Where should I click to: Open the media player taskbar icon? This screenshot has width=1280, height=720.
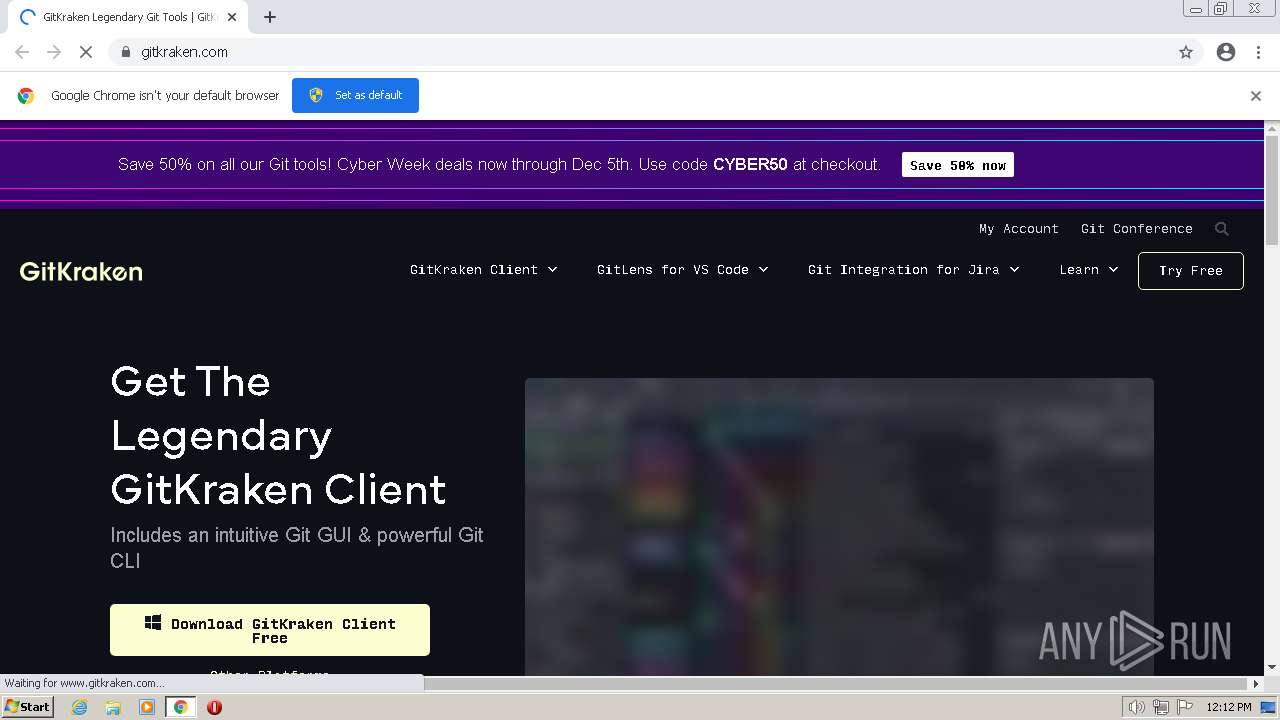pyautogui.click(x=147, y=707)
